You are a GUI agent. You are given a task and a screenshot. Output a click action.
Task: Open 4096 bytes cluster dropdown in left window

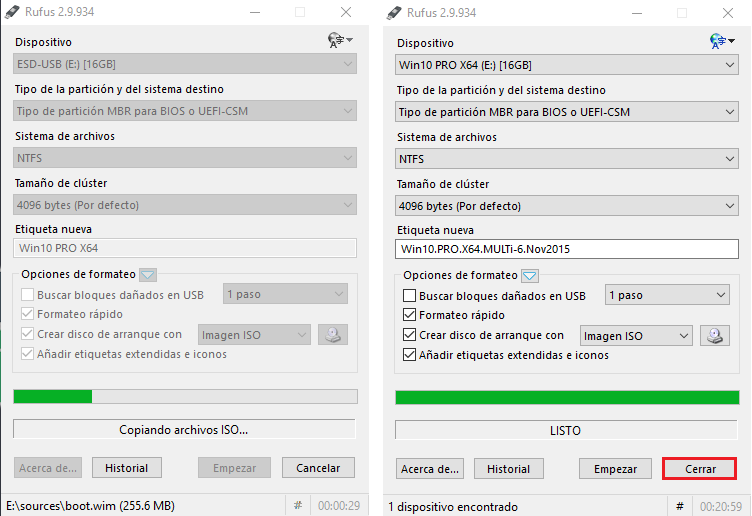[x=185, y=205]
